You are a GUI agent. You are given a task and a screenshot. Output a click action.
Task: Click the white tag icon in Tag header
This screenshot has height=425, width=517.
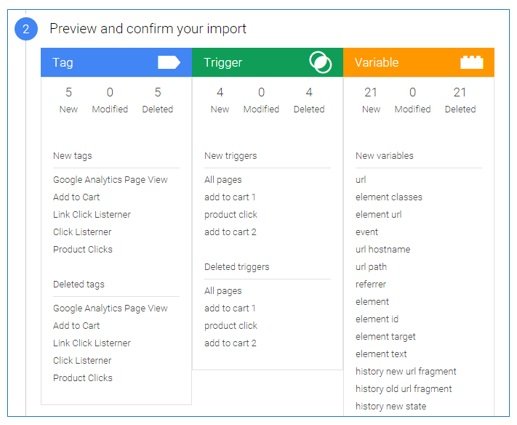pos(169,62)
